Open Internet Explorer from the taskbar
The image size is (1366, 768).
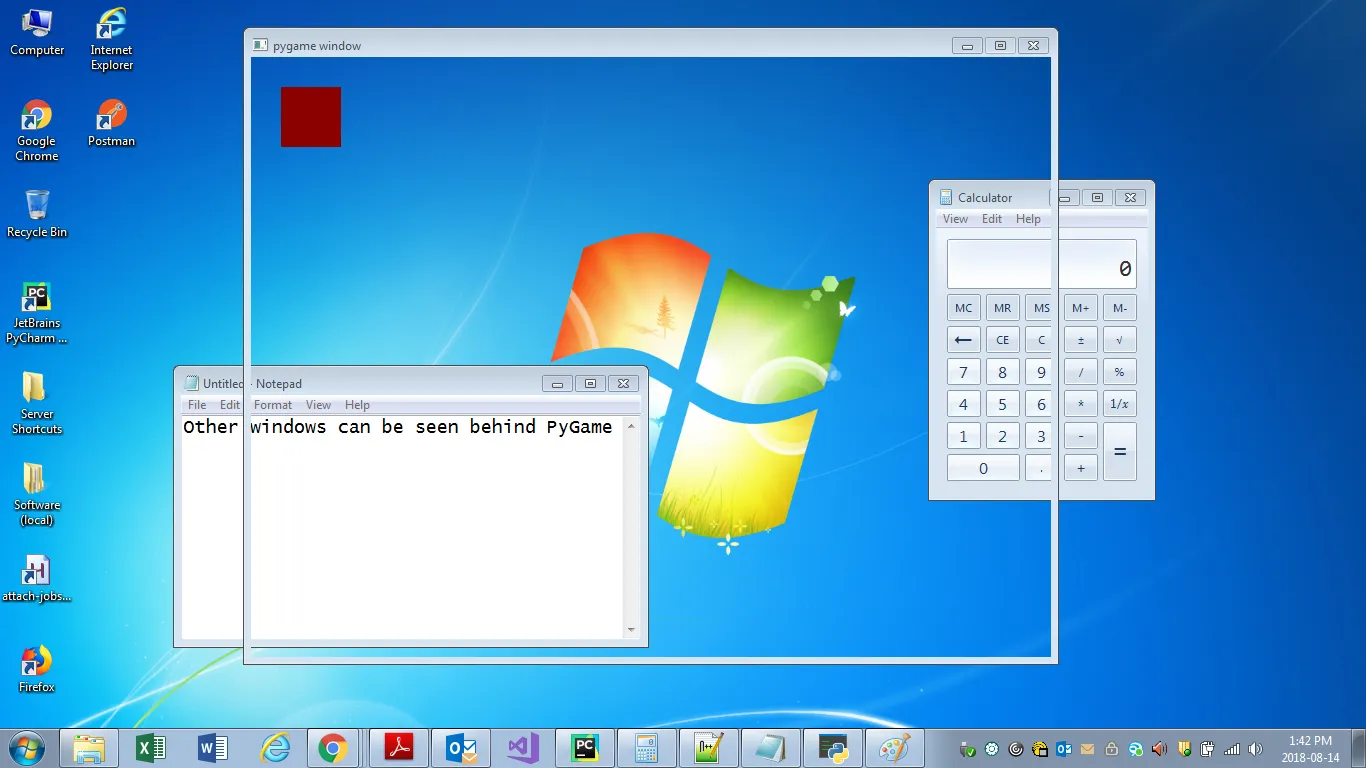(x=275, y=748)
